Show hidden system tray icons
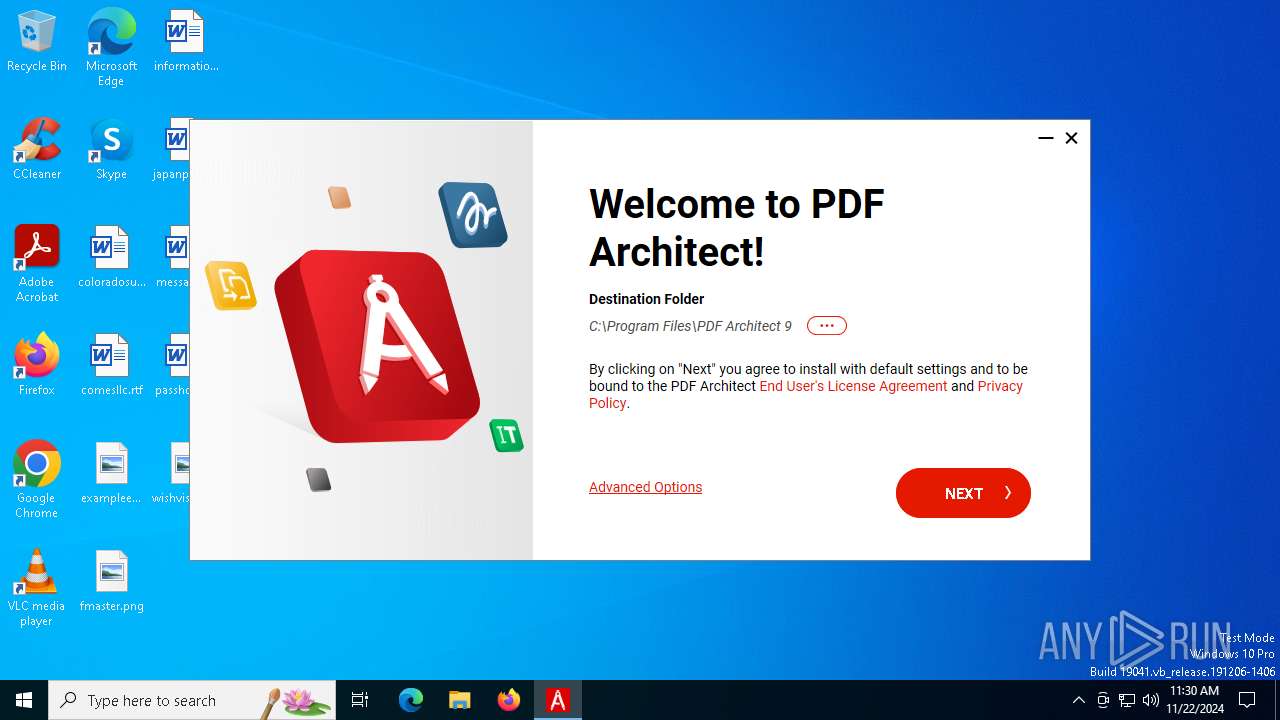The height and width of the screenshot is (720, 1280). [x=1078, y=700]
